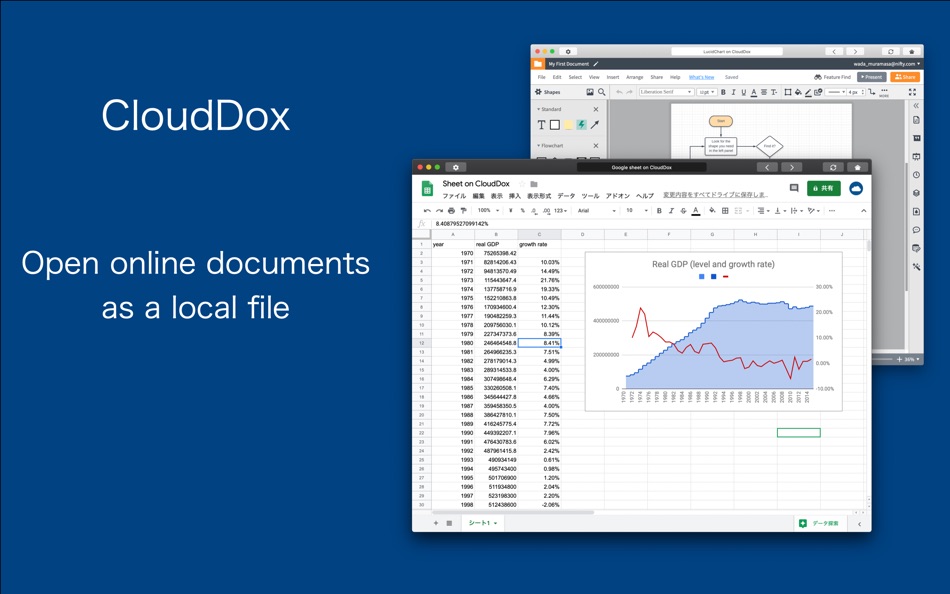Image resolution: width=950 pixels, height=594 pixels.
Task: Click the orange Share button in LucidChart
Action: tap(905, 77)
